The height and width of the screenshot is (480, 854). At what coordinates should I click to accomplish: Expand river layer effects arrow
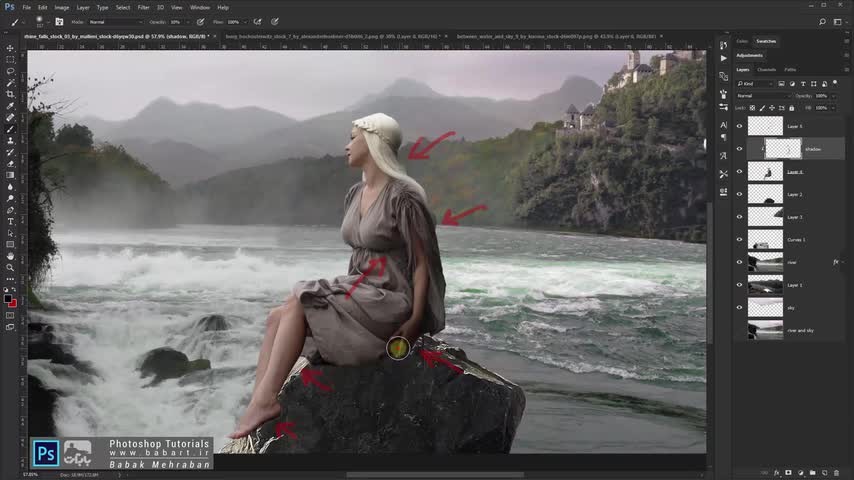point(844,262)
